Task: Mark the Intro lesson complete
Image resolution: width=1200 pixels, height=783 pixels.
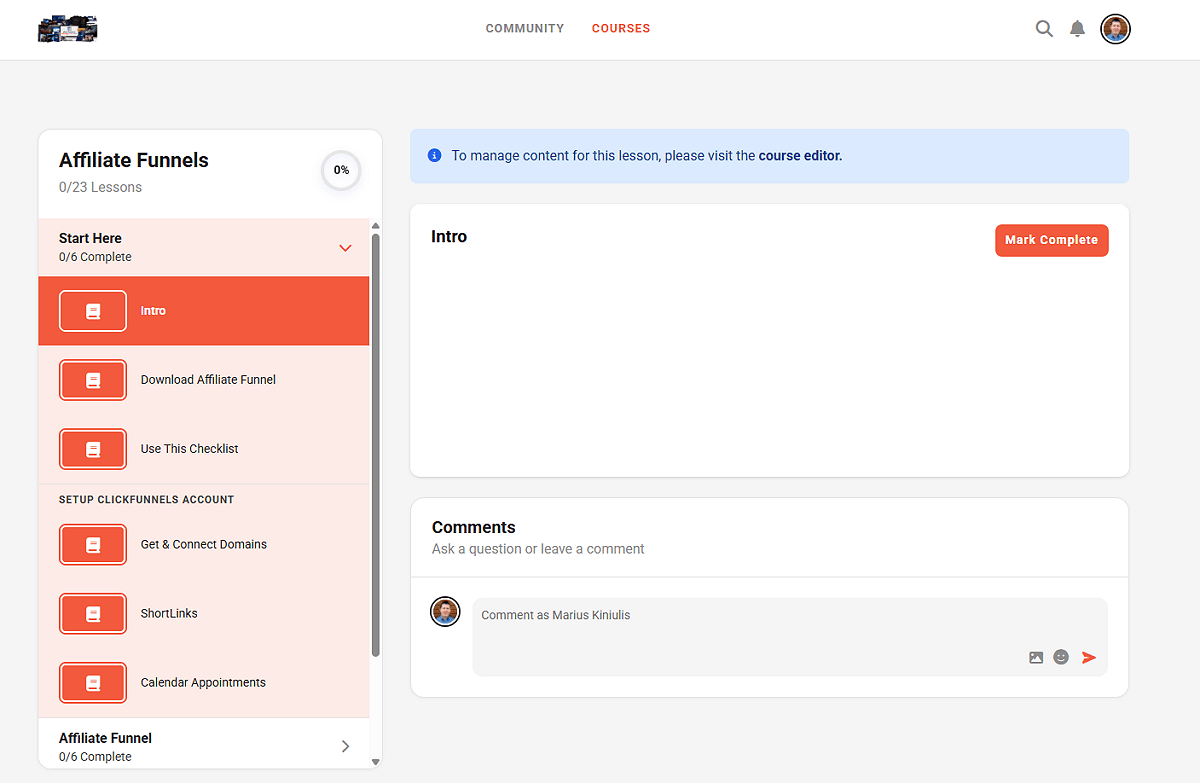Action: (x=1052, y=240)
